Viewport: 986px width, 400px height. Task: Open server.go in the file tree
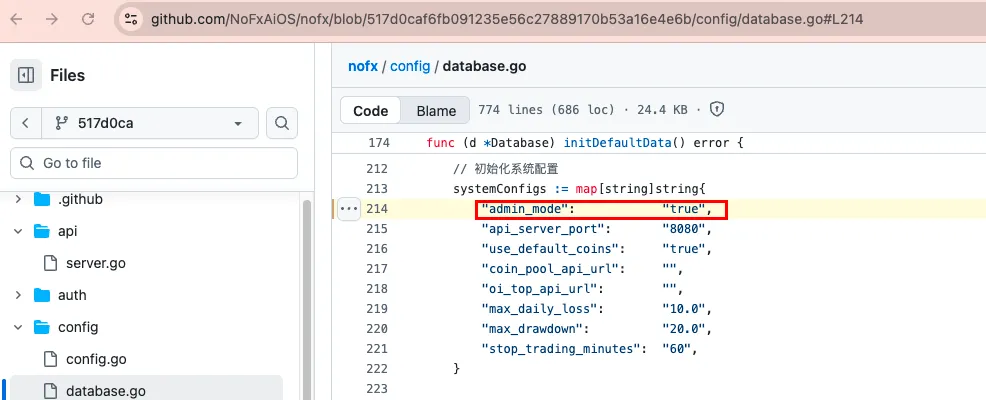point(95,263)
